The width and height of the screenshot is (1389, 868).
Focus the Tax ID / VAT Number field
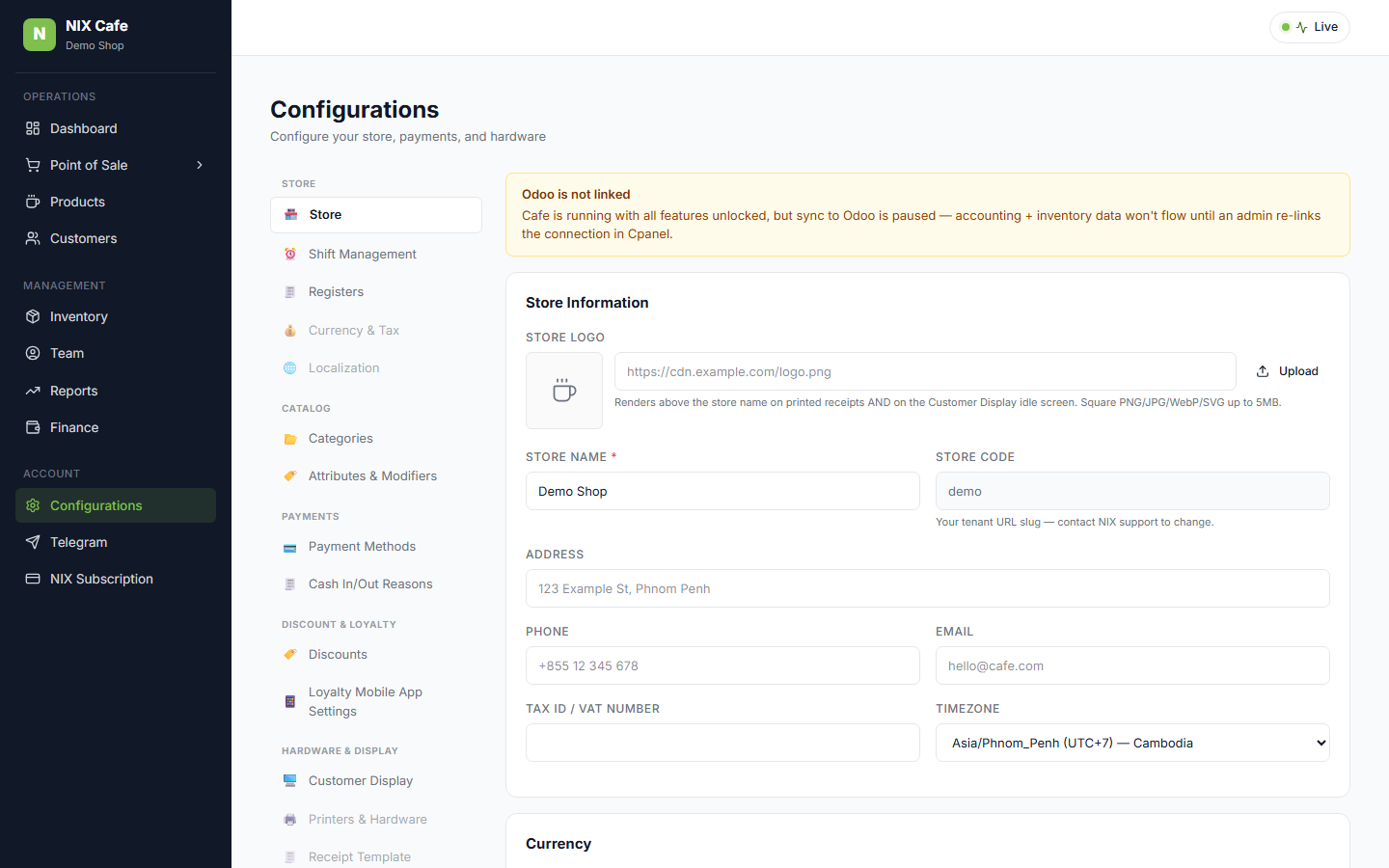tap(722, 743)
